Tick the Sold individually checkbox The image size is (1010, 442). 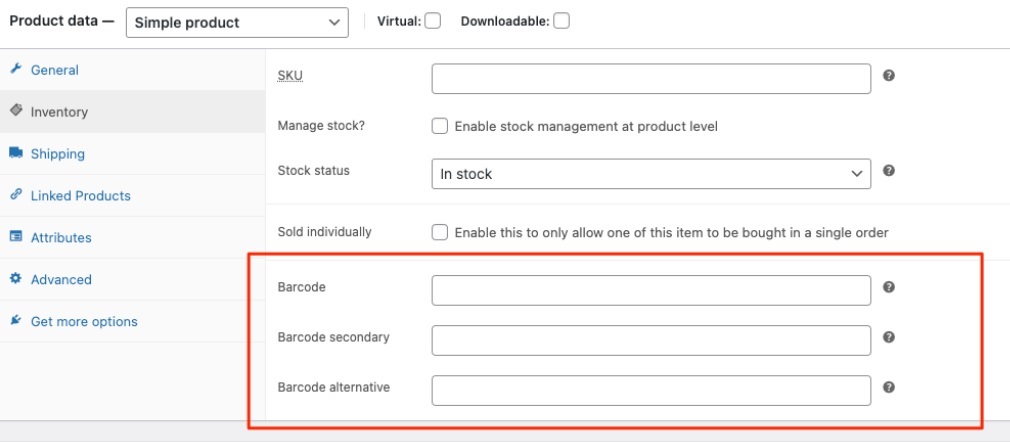coord(439,232)
